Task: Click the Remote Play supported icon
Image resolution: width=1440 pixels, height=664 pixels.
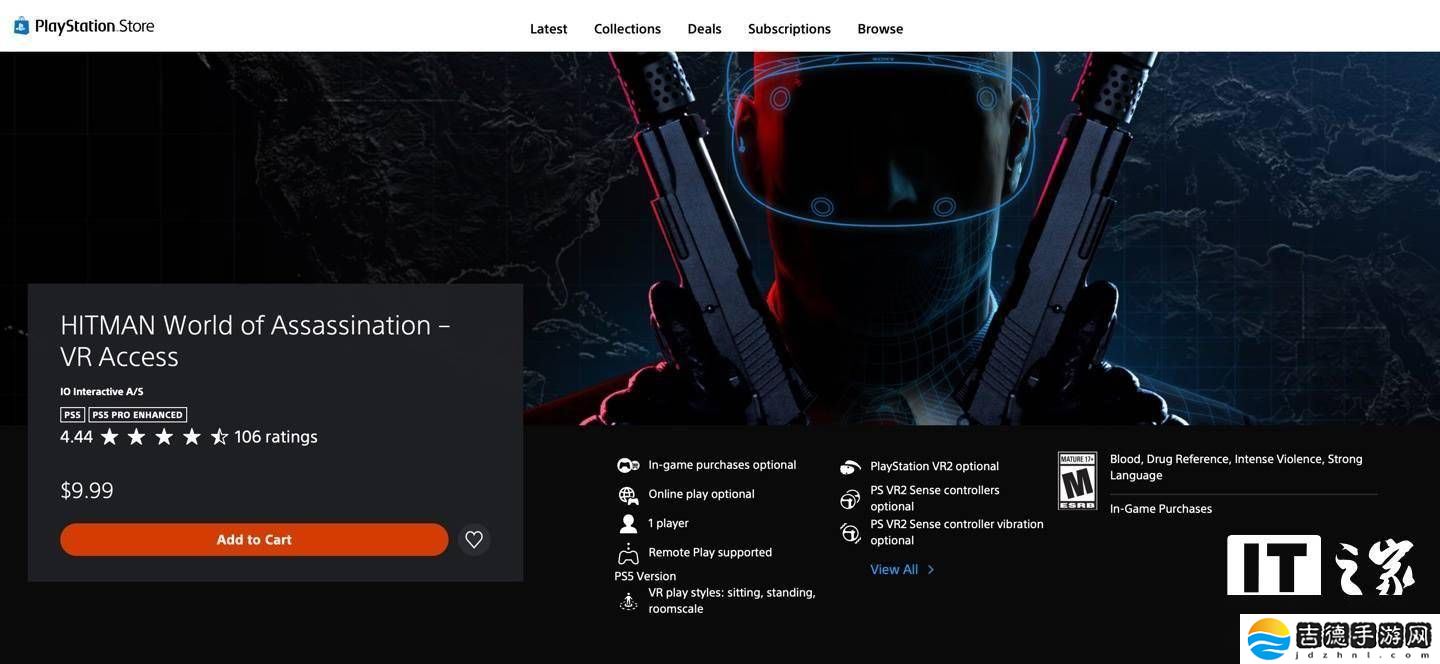Action: [628, 553]
